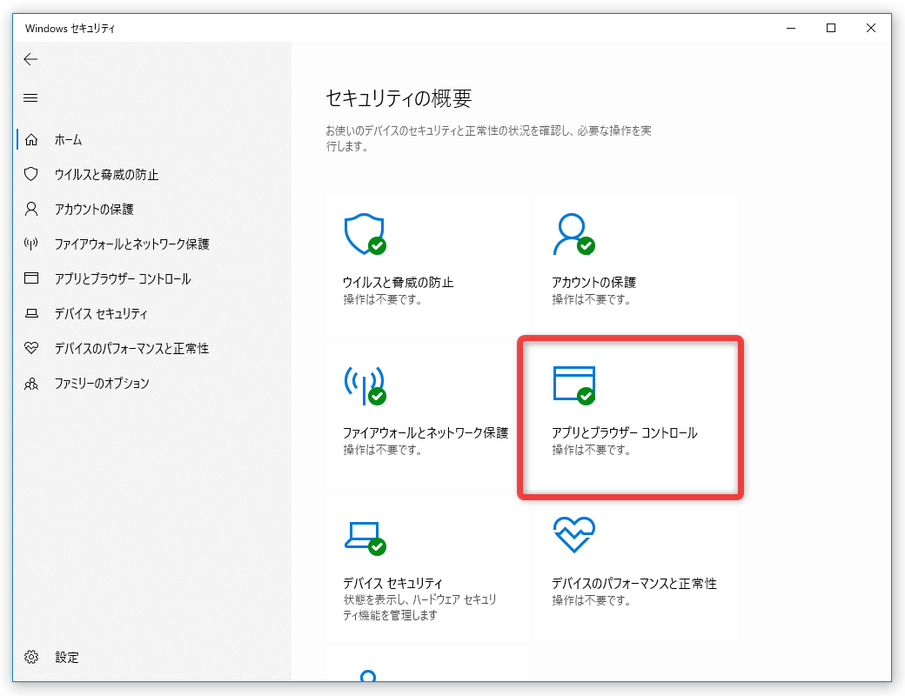The height and width of the screenshot is (696, 905).
Task: Select ファミリーのオプション in the sidebar
Action: 102,383
